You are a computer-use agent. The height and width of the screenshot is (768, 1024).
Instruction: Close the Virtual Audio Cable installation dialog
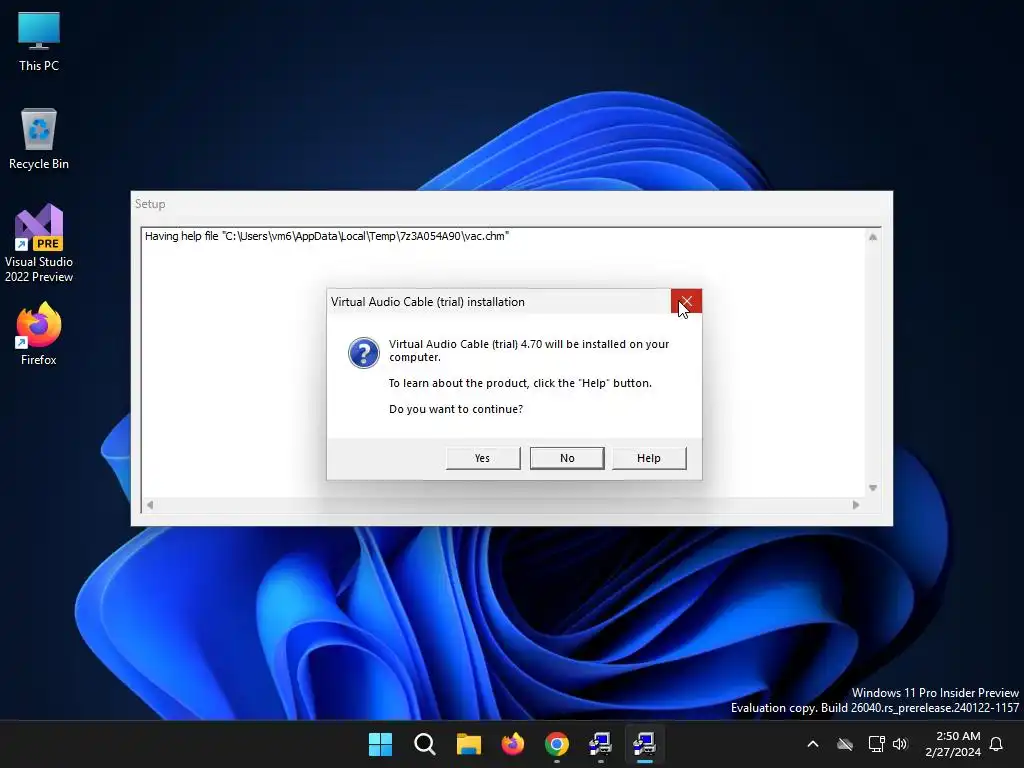(x=686, y=301)
